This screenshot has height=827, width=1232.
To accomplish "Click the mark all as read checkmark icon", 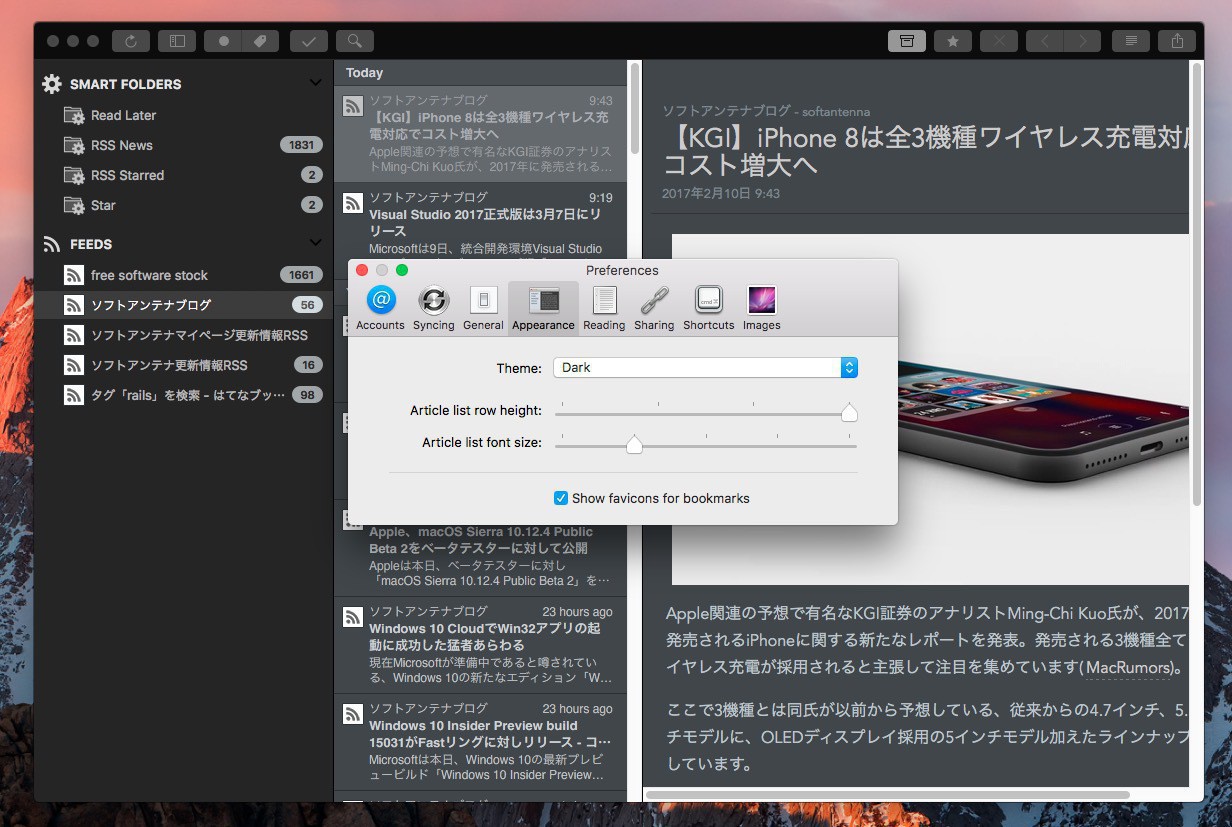I will click(309, 41).
